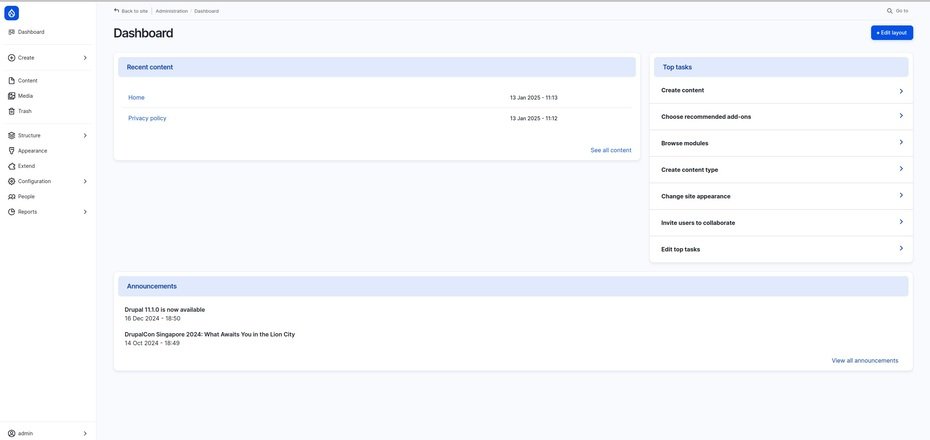Screen dimensions: 930x440
Task: Expand the Create menu chevron
Action: (x=85, y=58)
